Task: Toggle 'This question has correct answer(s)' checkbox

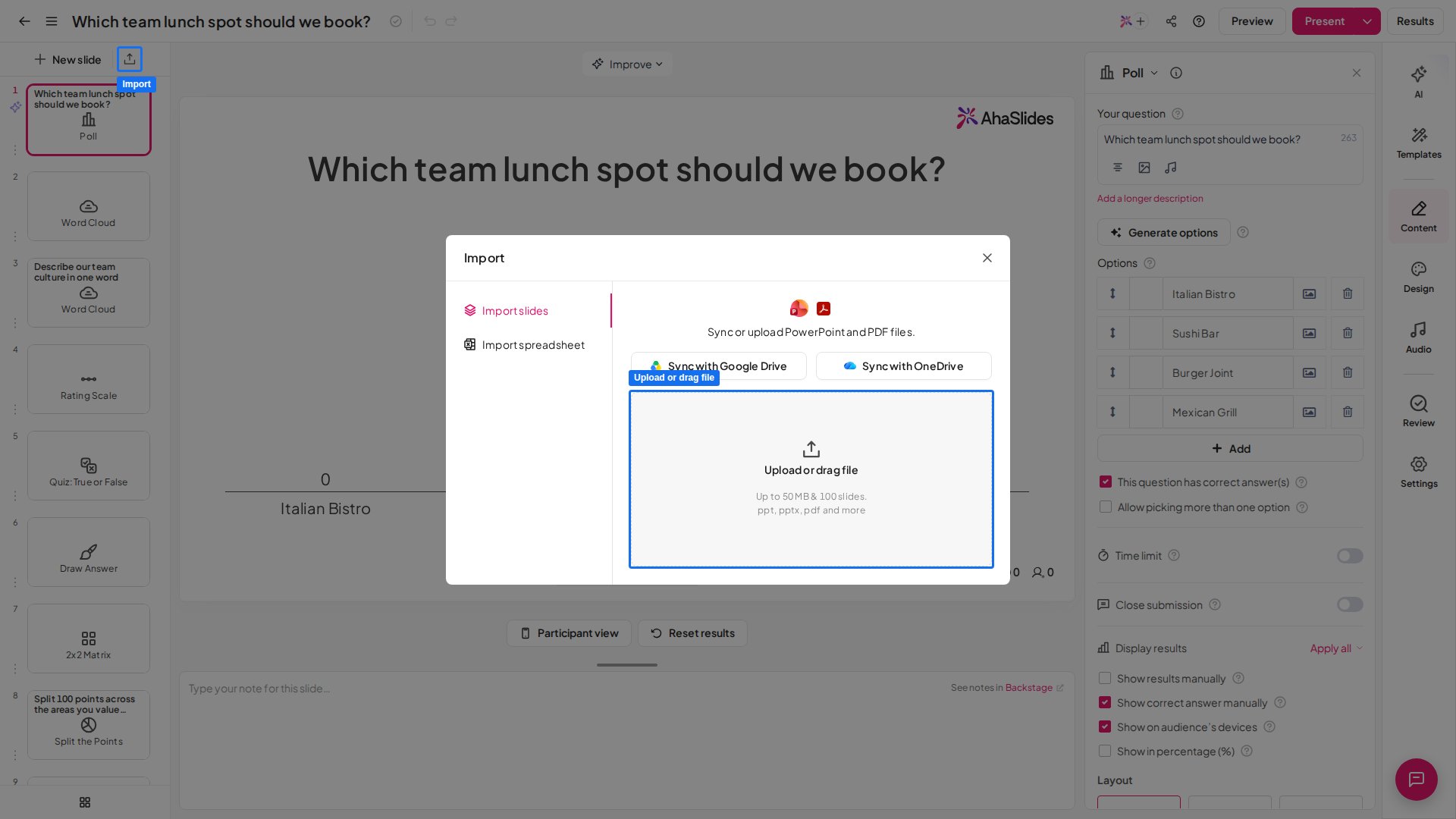Action: click(1106, 482)
